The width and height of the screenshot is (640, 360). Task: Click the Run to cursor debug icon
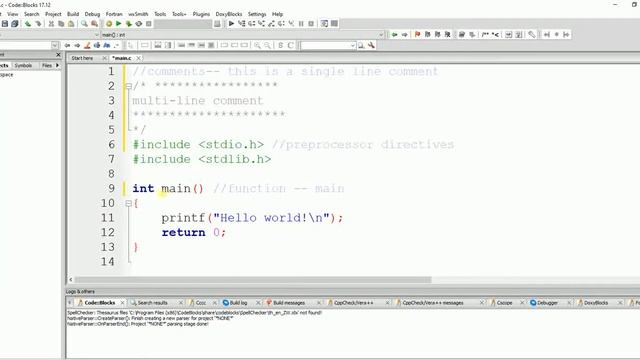(241, 24)
